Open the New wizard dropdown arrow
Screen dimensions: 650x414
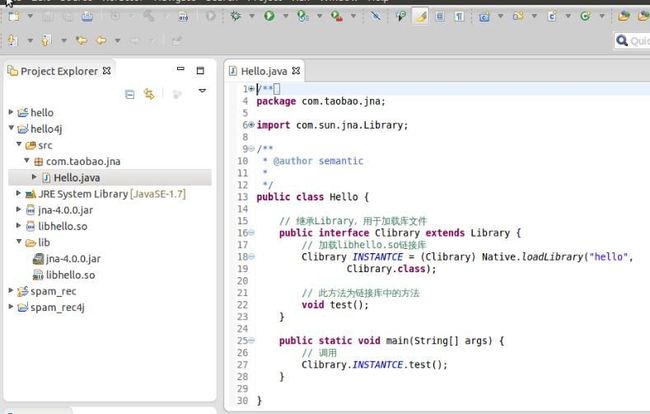pyautogui.click(x=30, y=17)
